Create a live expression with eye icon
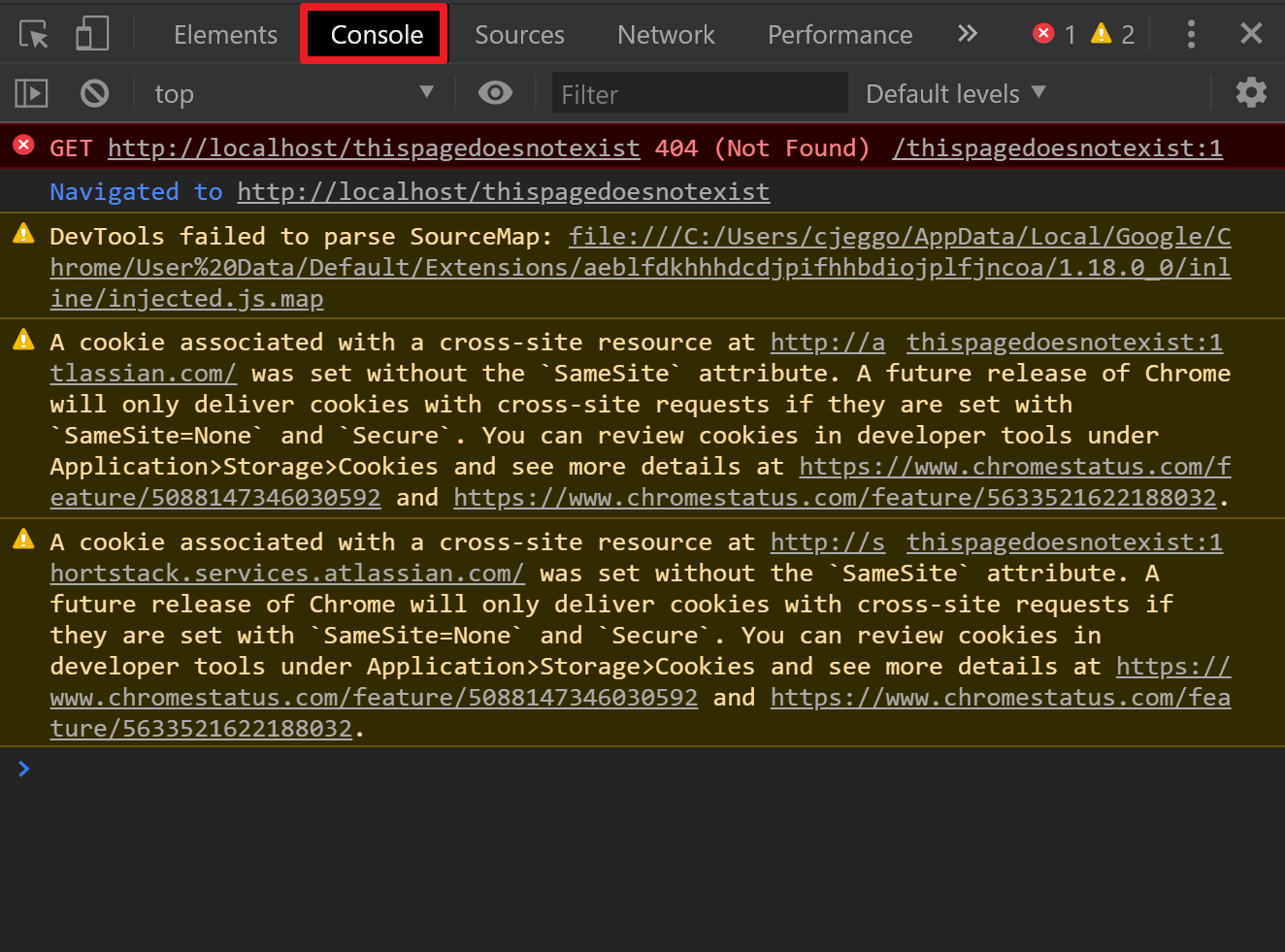 495,93
